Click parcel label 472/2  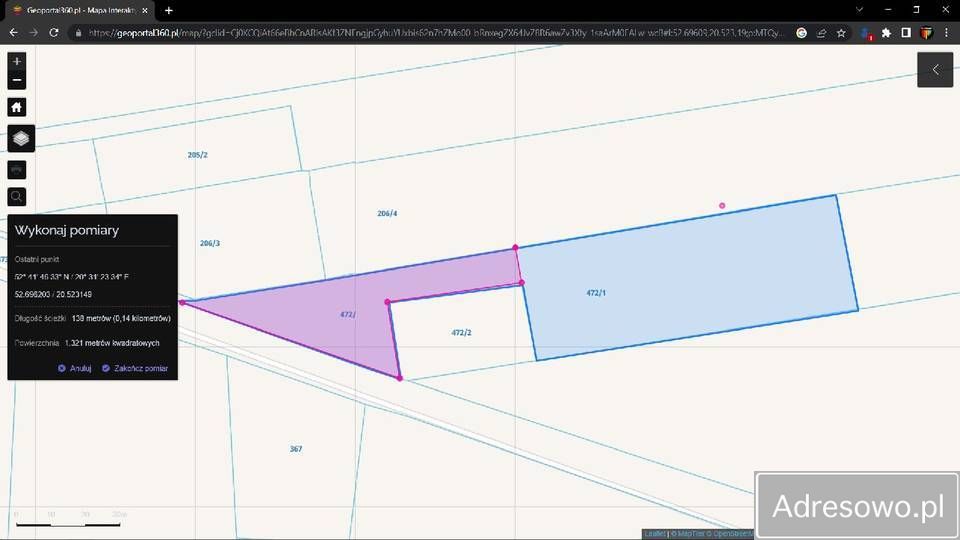[x=461, y=333]
